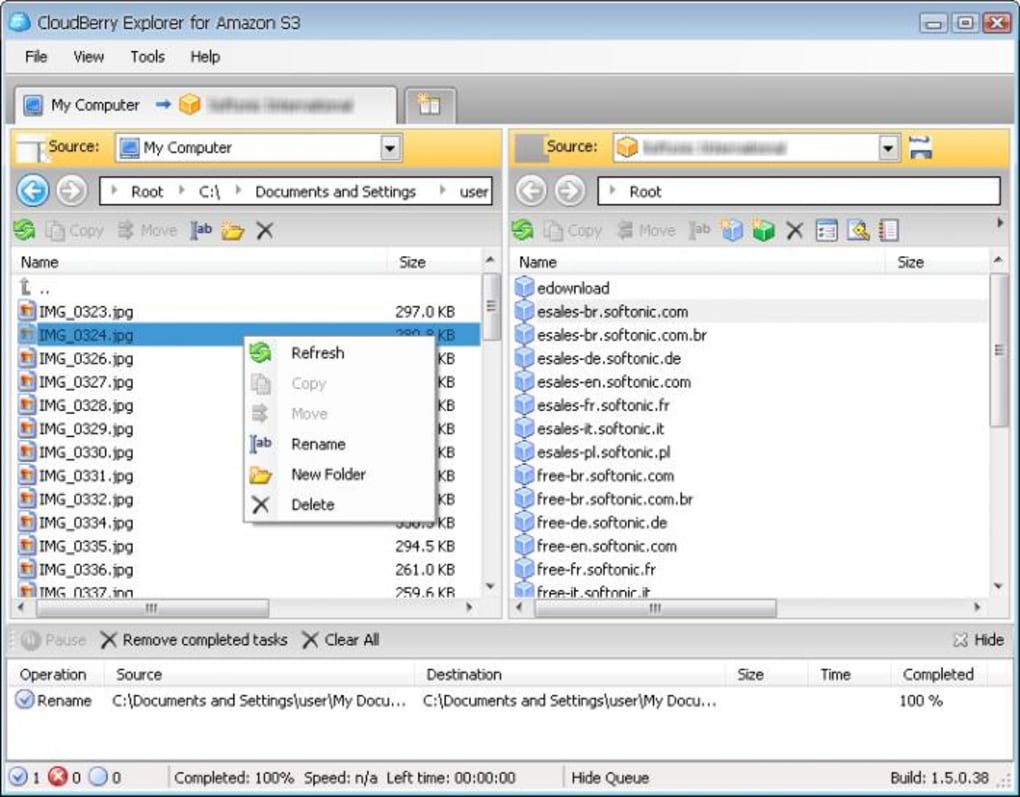Click right pane vertical scrollbar thumb

point(999,350)
